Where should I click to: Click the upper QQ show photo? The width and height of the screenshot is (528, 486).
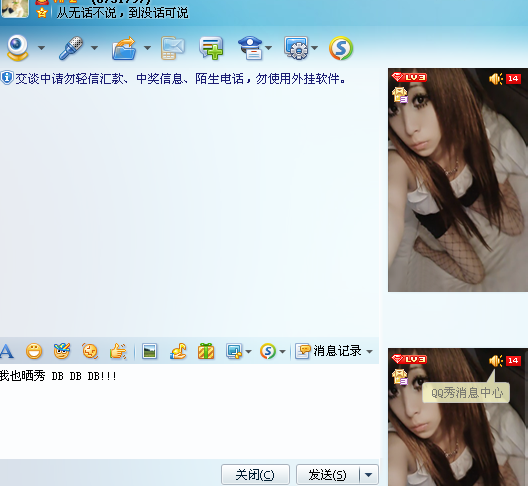tap(458, 180)
